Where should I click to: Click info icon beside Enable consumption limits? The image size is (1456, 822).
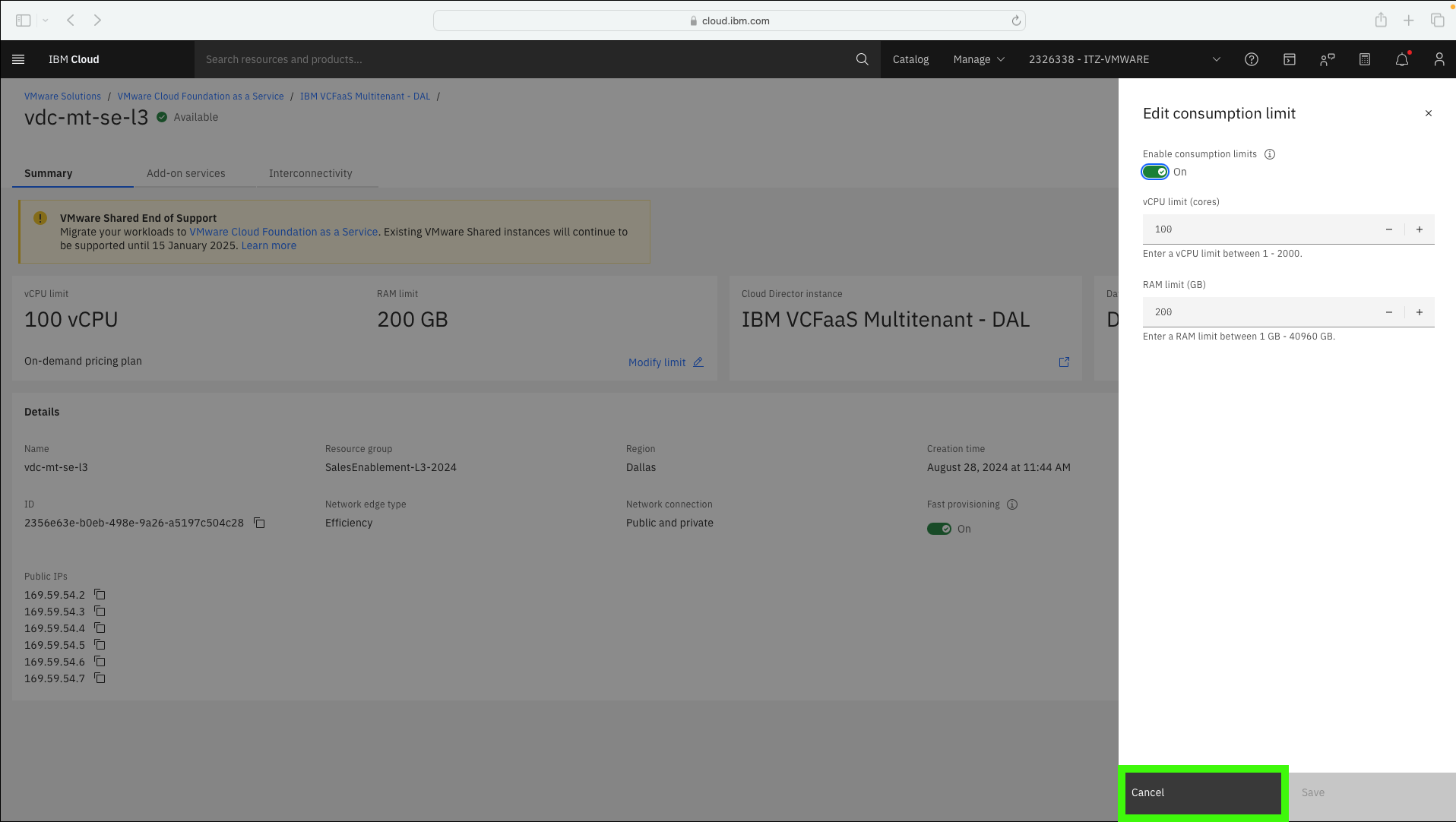click(1270, 154)
